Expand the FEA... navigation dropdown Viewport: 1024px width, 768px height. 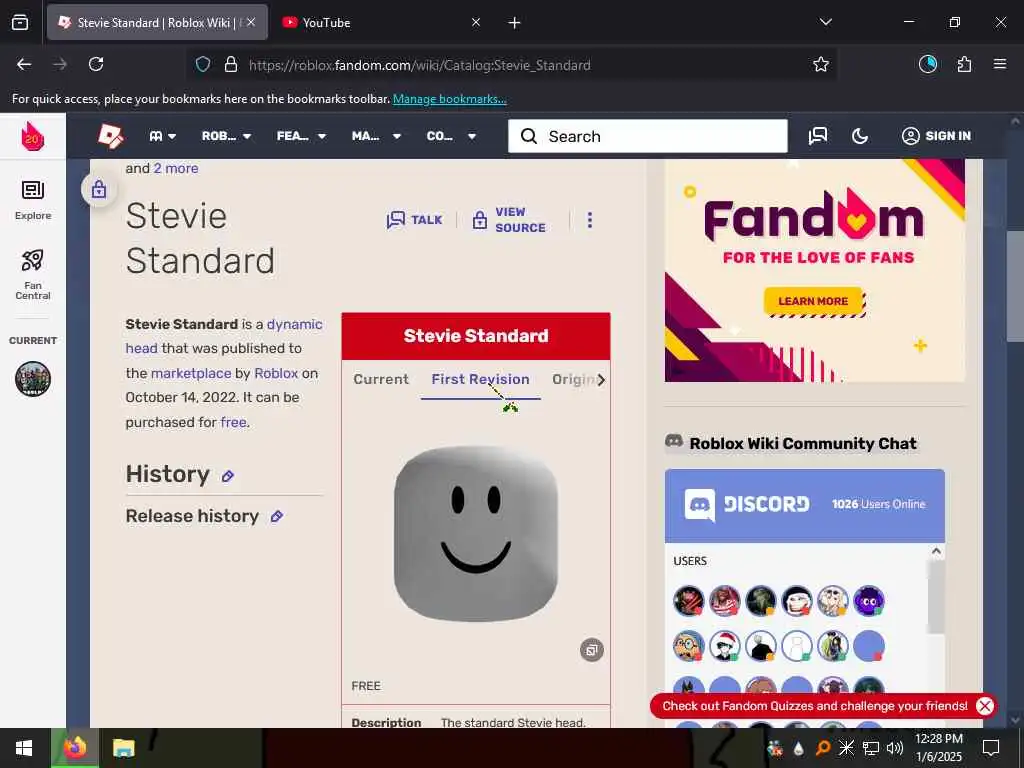click(x=301, y=136)
